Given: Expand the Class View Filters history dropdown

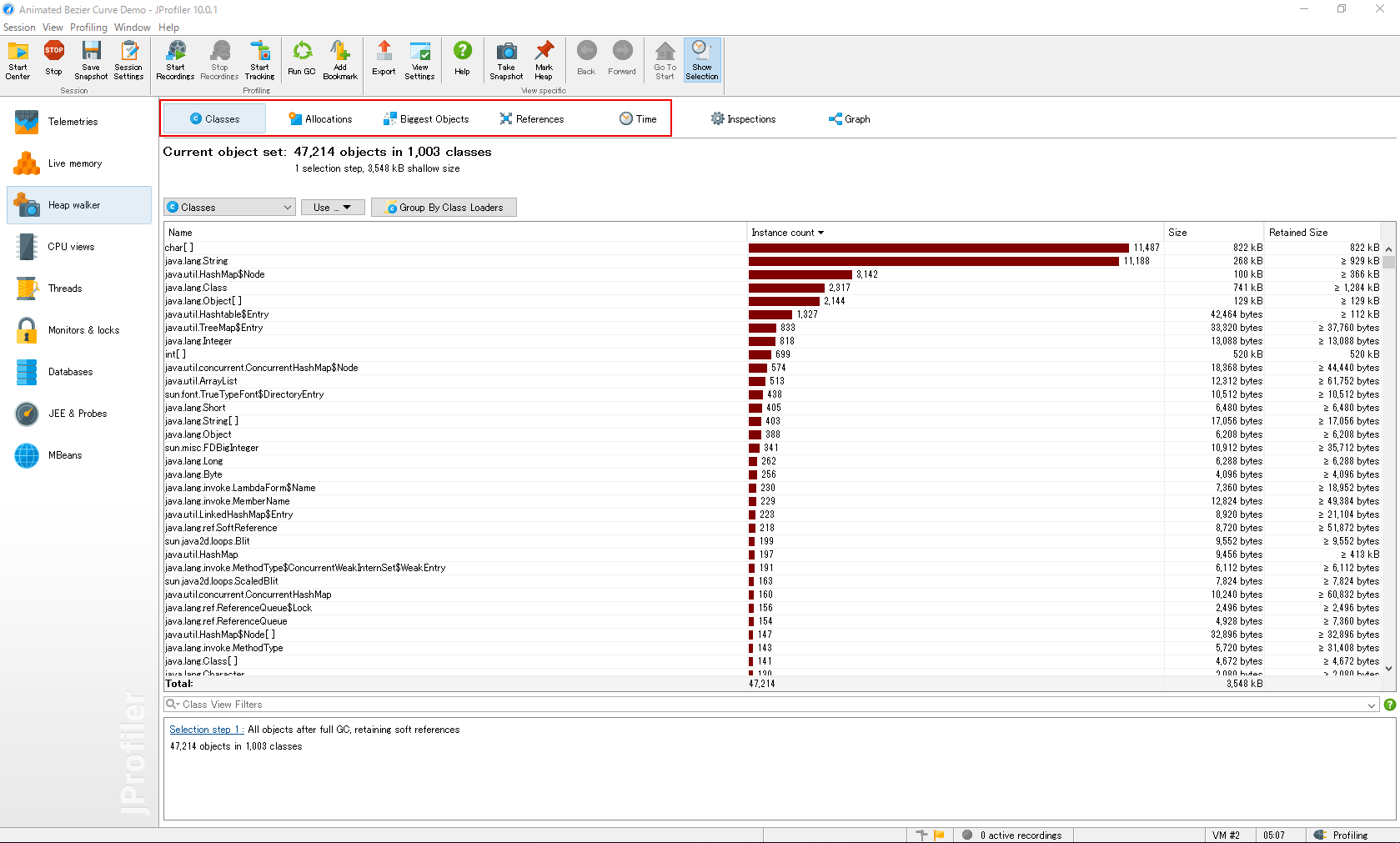Looking at the screenshot, I should coord(1372,705).
